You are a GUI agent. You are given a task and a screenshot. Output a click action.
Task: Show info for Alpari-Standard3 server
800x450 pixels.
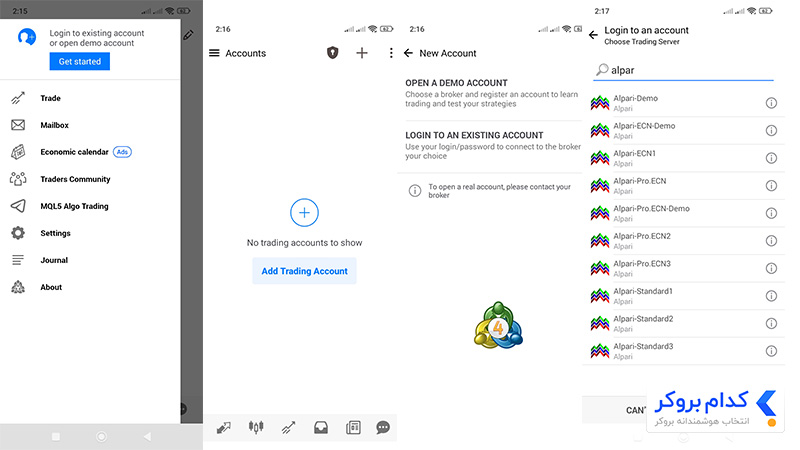(771, 351)
